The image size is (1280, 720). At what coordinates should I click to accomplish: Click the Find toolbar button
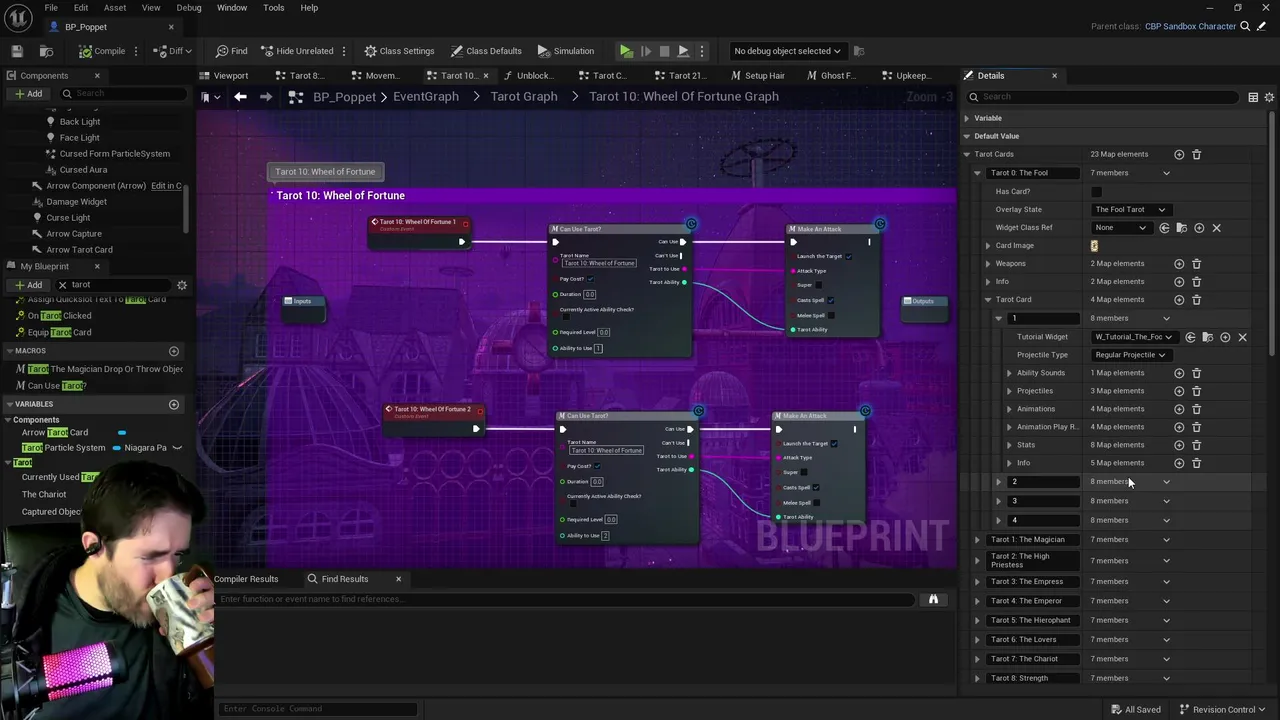pyautogui.click(x=232, y=51)
